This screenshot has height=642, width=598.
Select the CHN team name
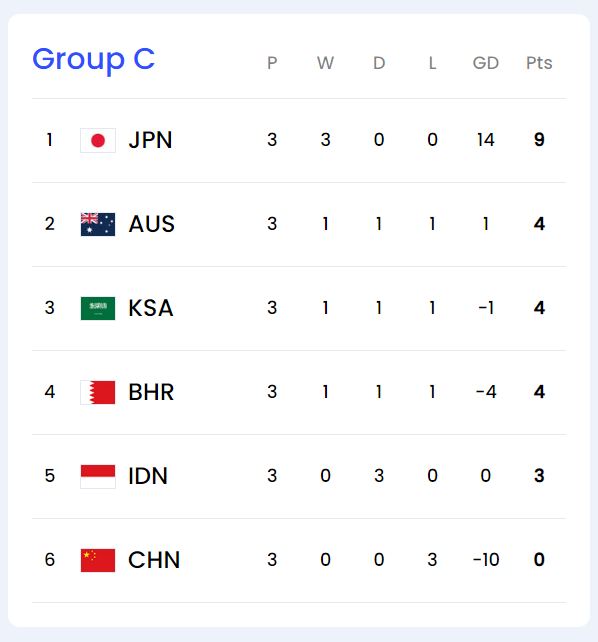(154, 560)
